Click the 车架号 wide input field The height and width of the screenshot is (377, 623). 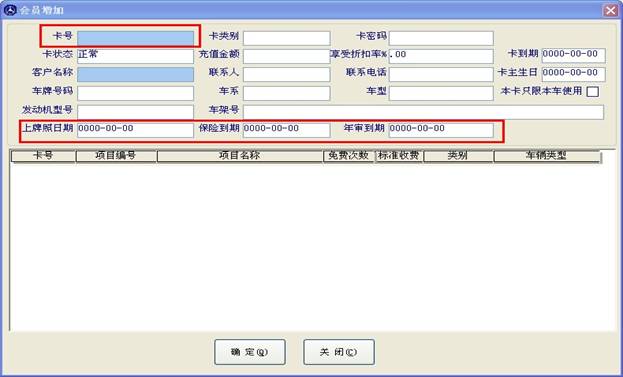[423, 112]
